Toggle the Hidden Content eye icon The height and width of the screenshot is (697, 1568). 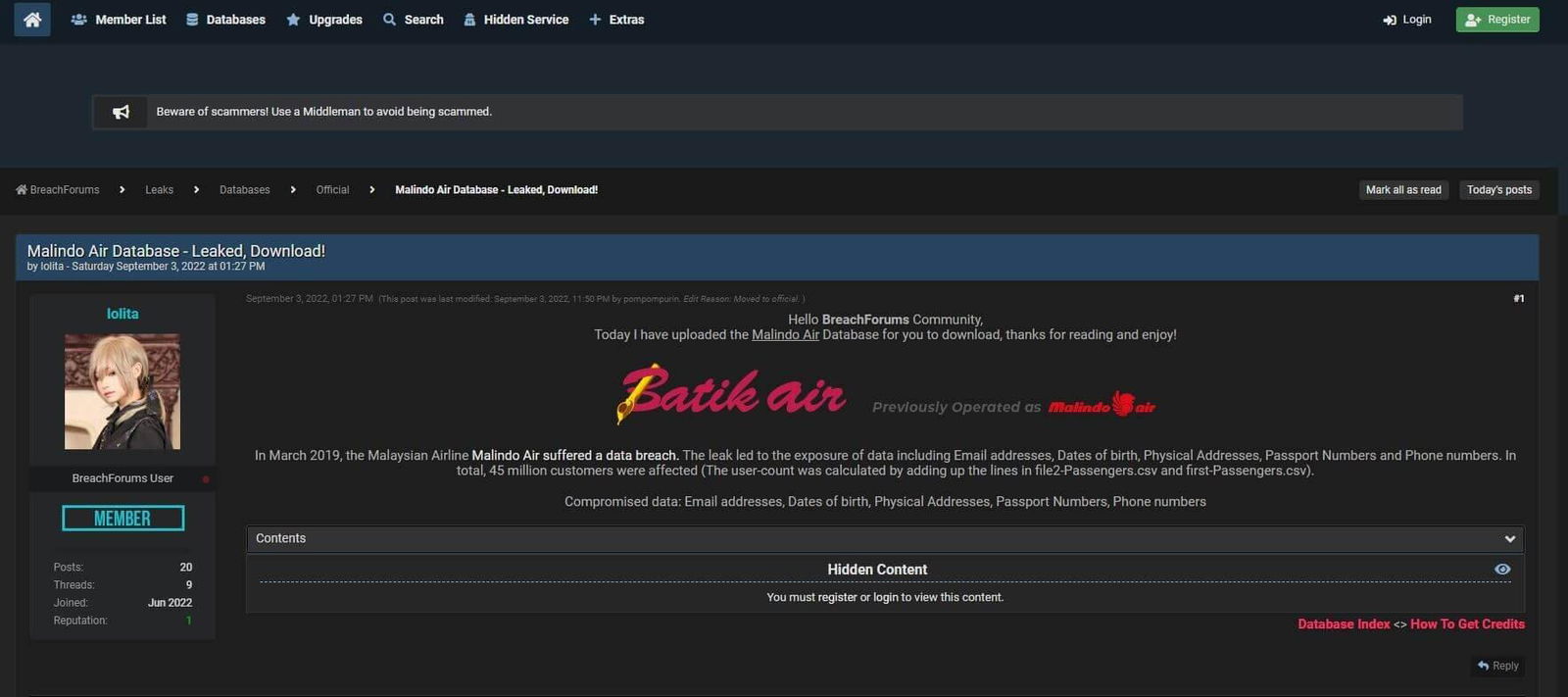tap(1501, 570)
